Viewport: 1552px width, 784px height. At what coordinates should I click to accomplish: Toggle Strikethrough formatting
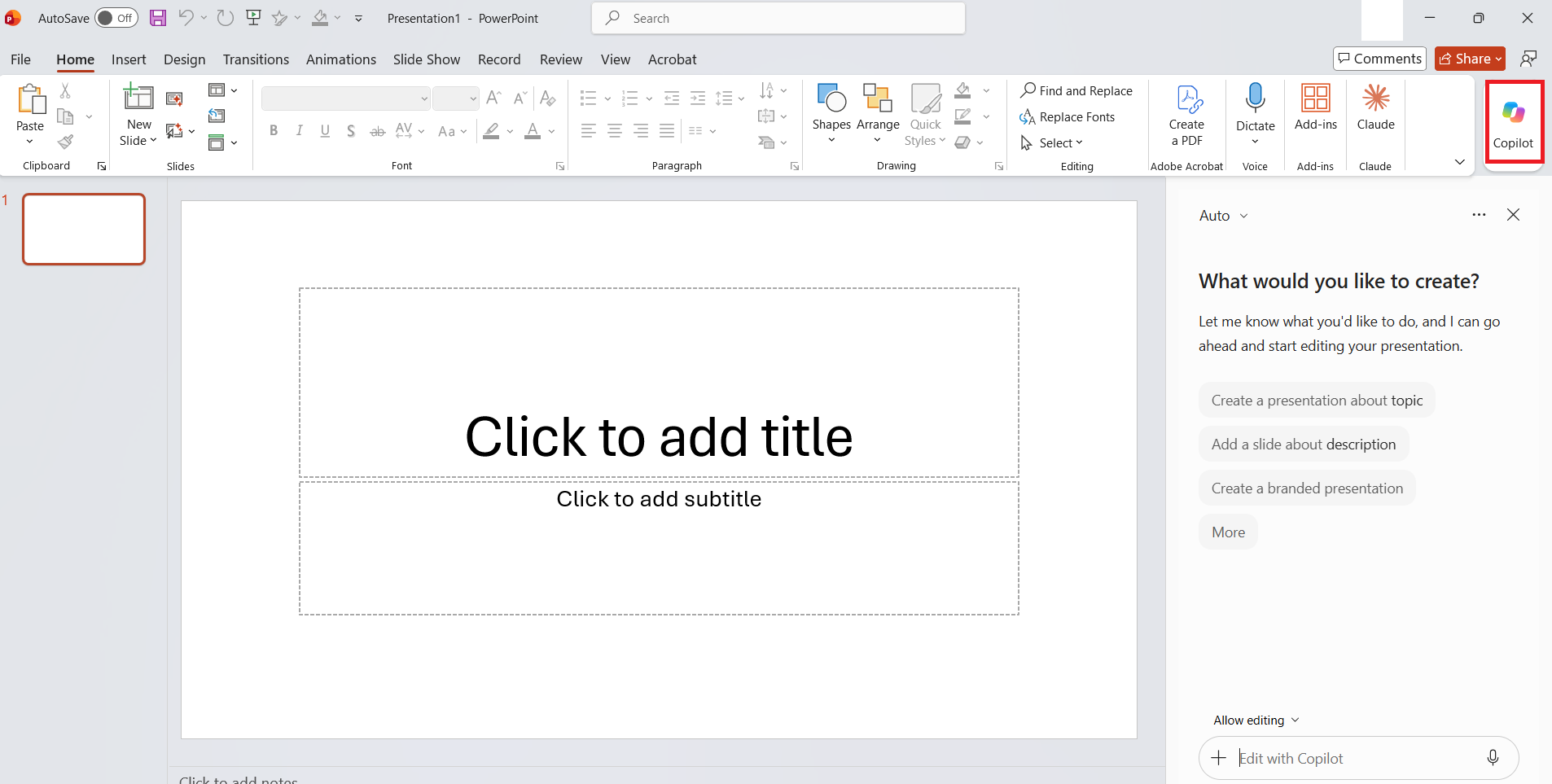coord(377,130)
